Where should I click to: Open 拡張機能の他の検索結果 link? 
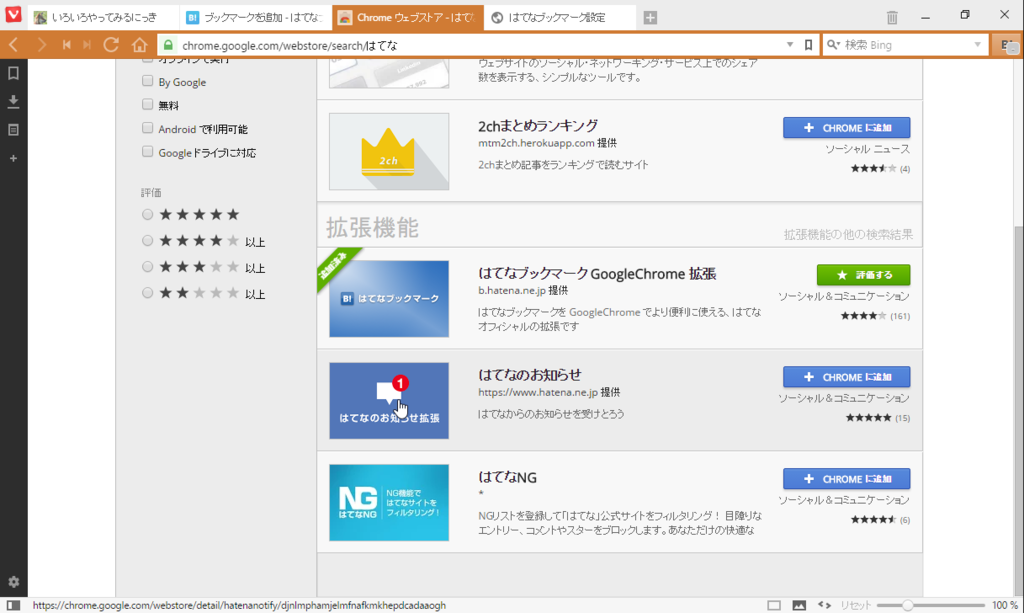[848, 234]
